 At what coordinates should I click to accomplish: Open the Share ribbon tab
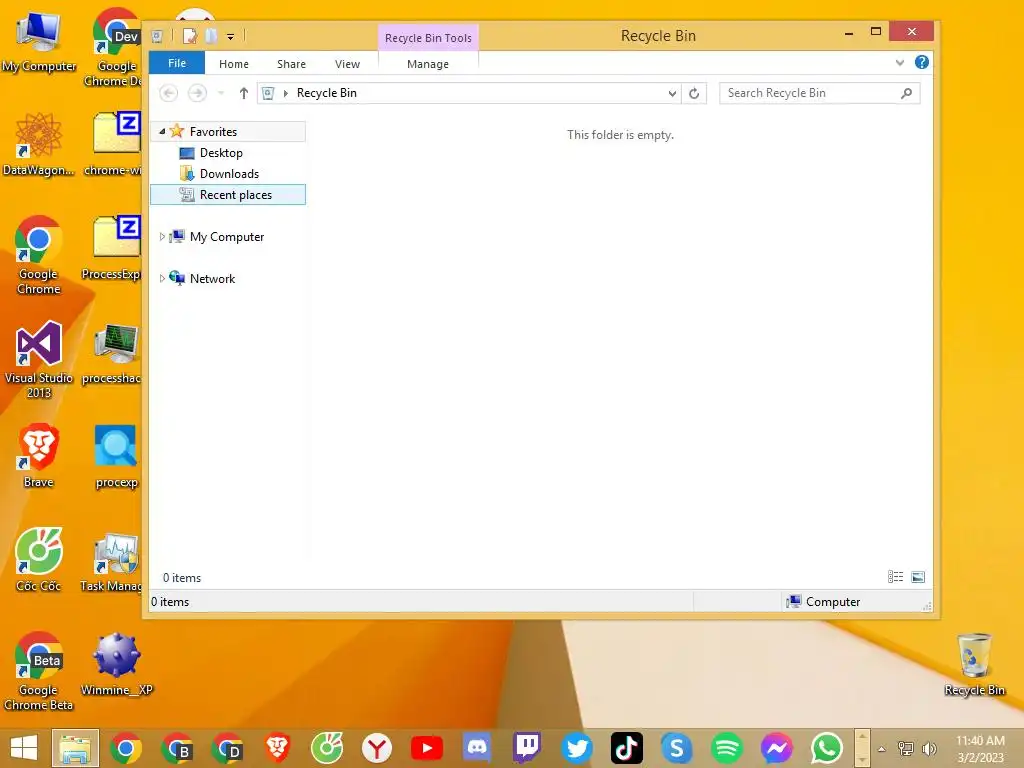(291, 64)
